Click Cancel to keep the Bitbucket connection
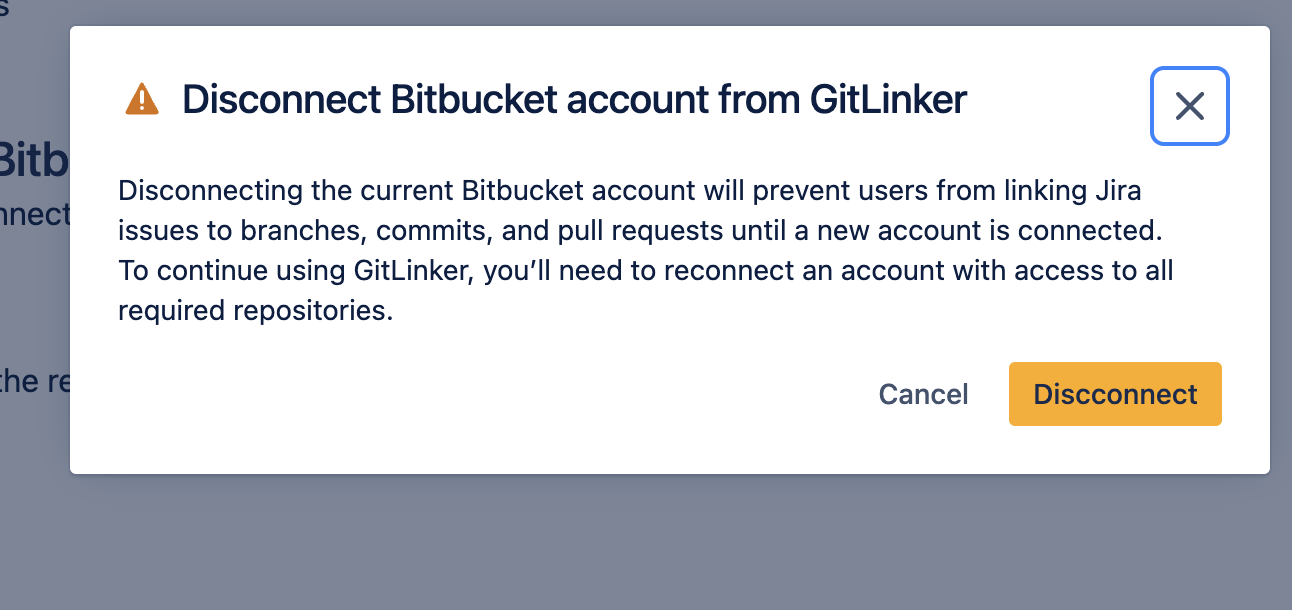 pyautogui.click(x=923, y=394)
